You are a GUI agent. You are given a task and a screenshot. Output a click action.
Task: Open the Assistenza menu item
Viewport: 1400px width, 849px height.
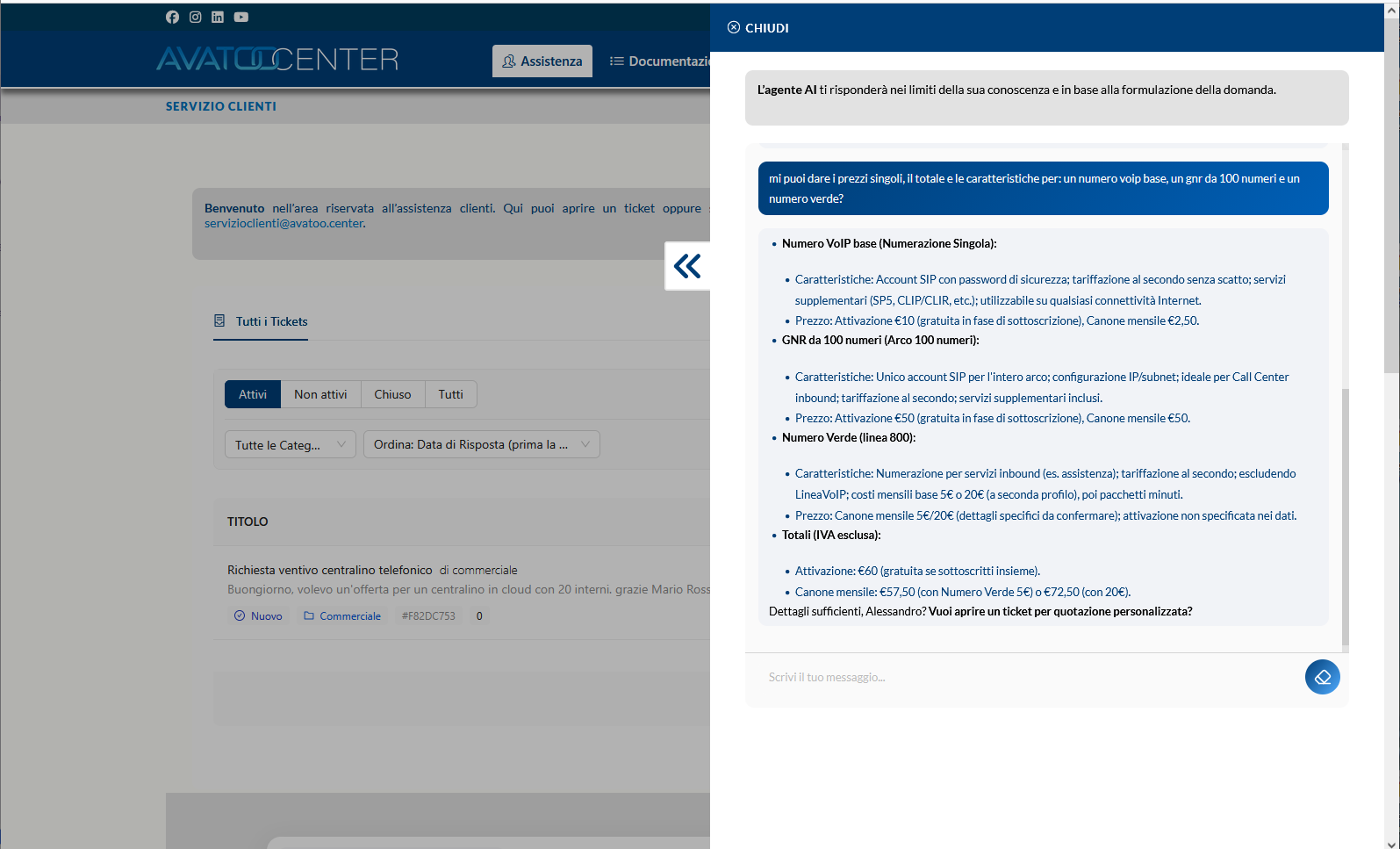[542, 61]
